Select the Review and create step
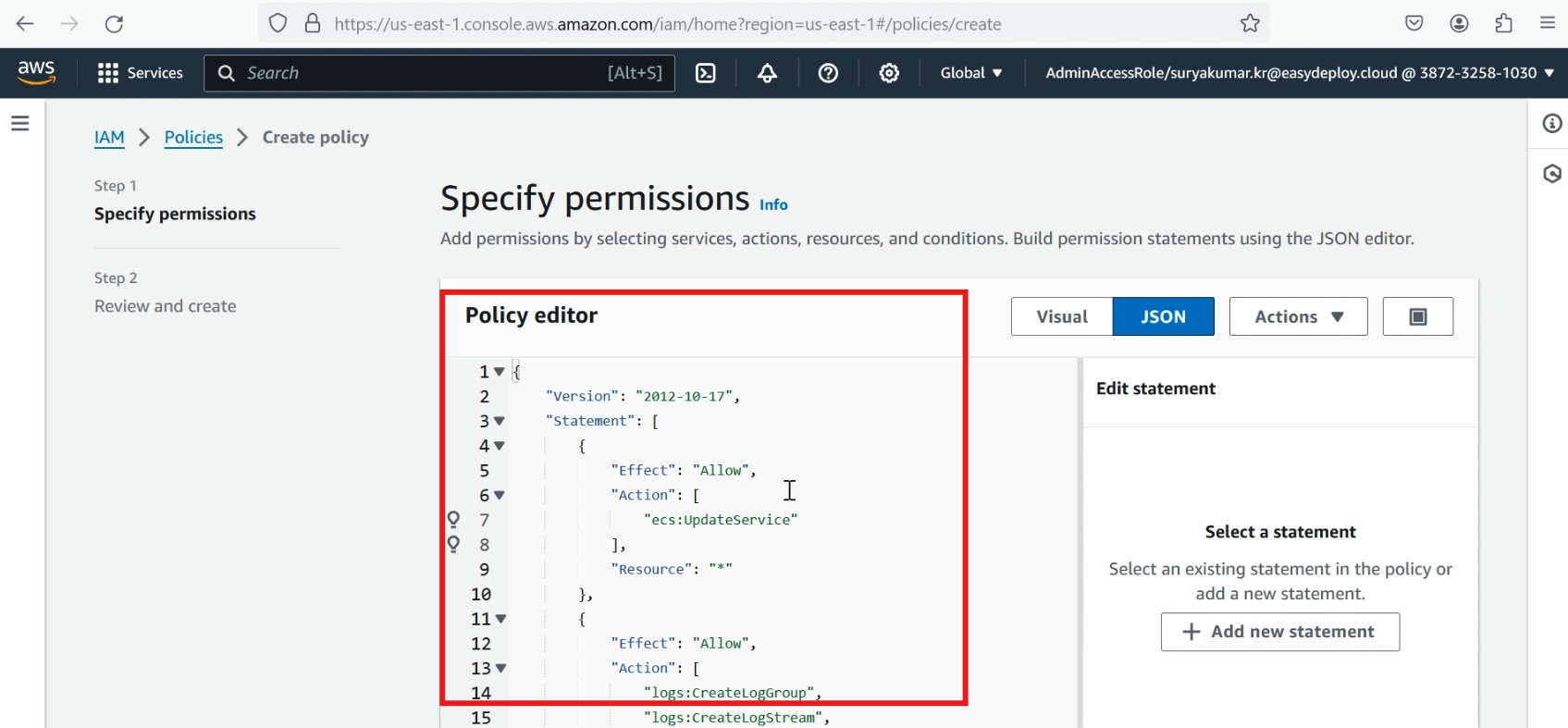The height and width of the screenshot is (728, 1568). pos(165,306)
